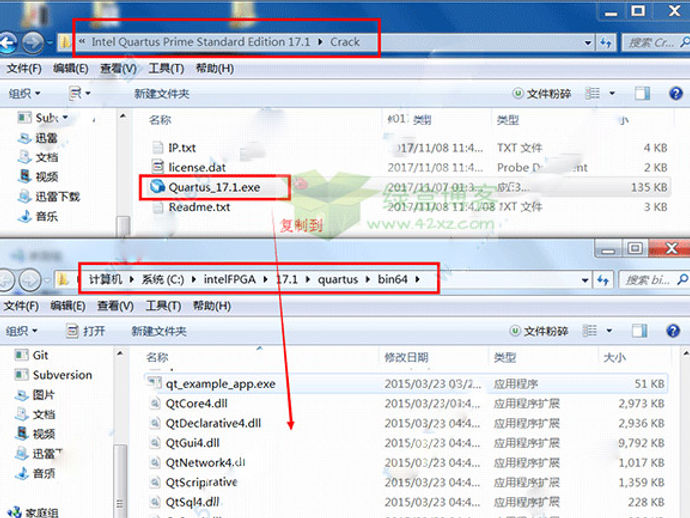Click view mode icon in bin64 window toolbar

pyautogui.click(x=590, y=331)
